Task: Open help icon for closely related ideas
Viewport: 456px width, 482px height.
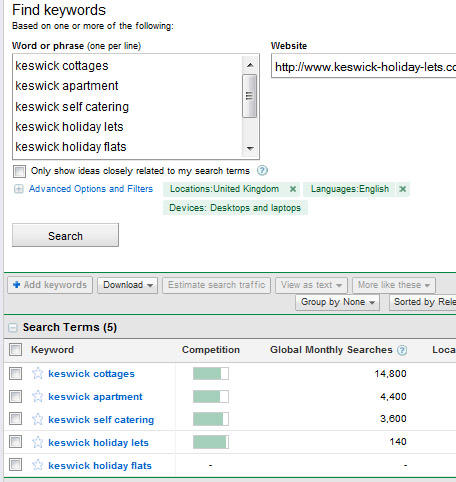Action: (x=262, y=171)
